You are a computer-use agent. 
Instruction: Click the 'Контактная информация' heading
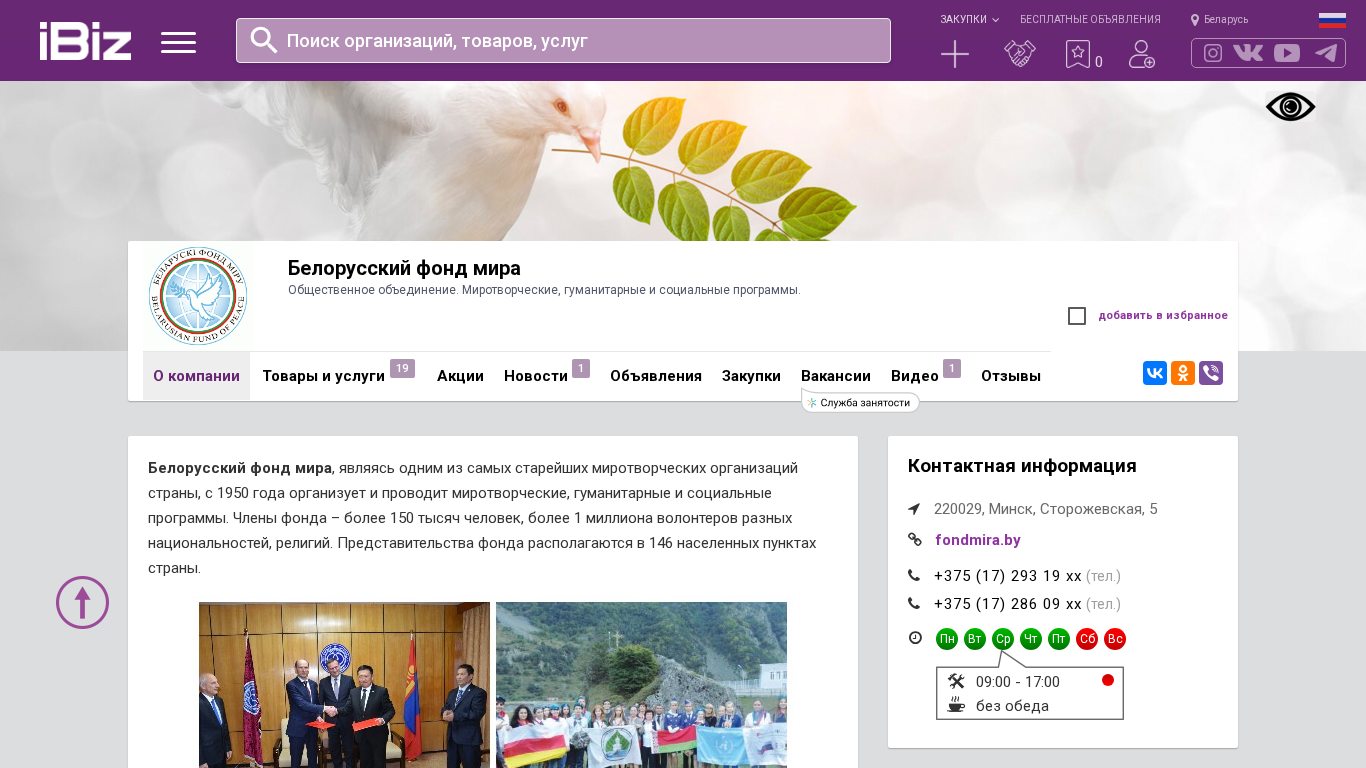(x=1022, y=466)
